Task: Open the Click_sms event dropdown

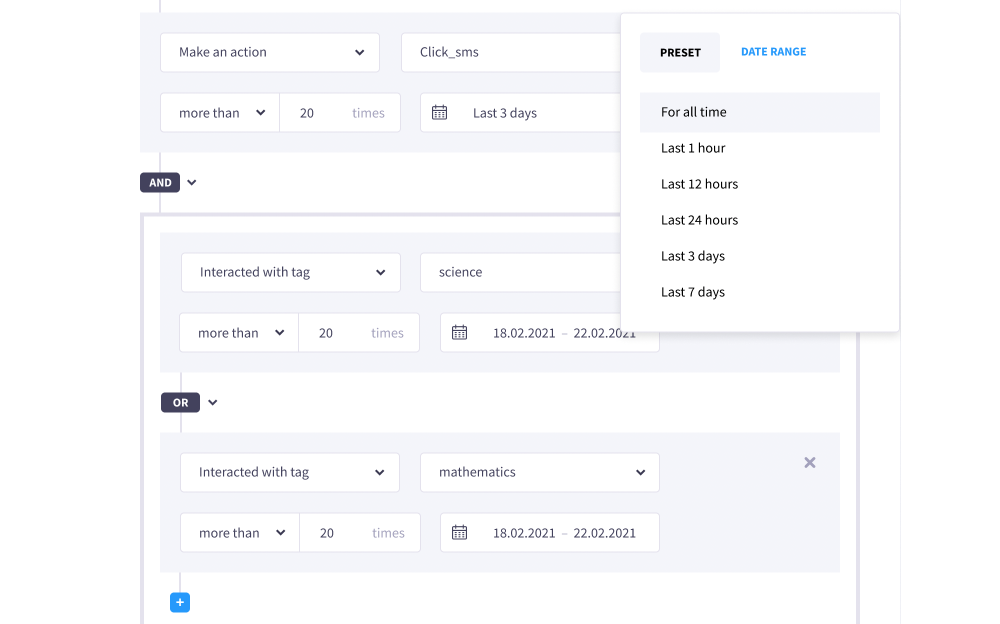Action: [x=511, y=52]
